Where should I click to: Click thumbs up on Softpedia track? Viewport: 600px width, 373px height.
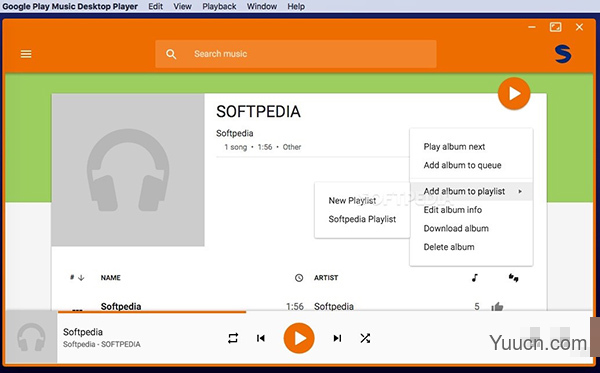(x=497, y=306)
